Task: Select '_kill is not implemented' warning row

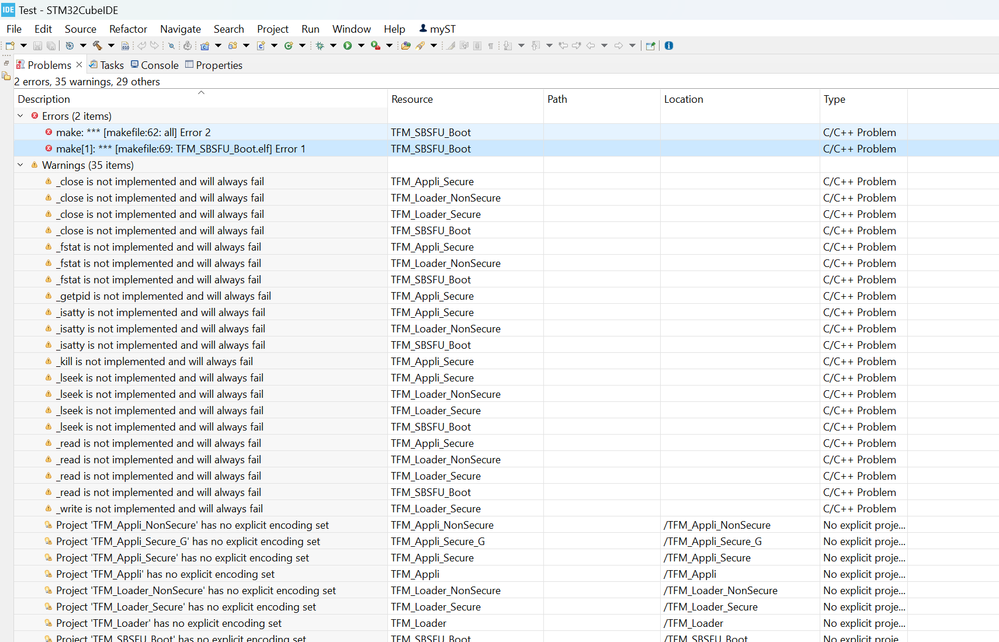Action: click(507, 361)
